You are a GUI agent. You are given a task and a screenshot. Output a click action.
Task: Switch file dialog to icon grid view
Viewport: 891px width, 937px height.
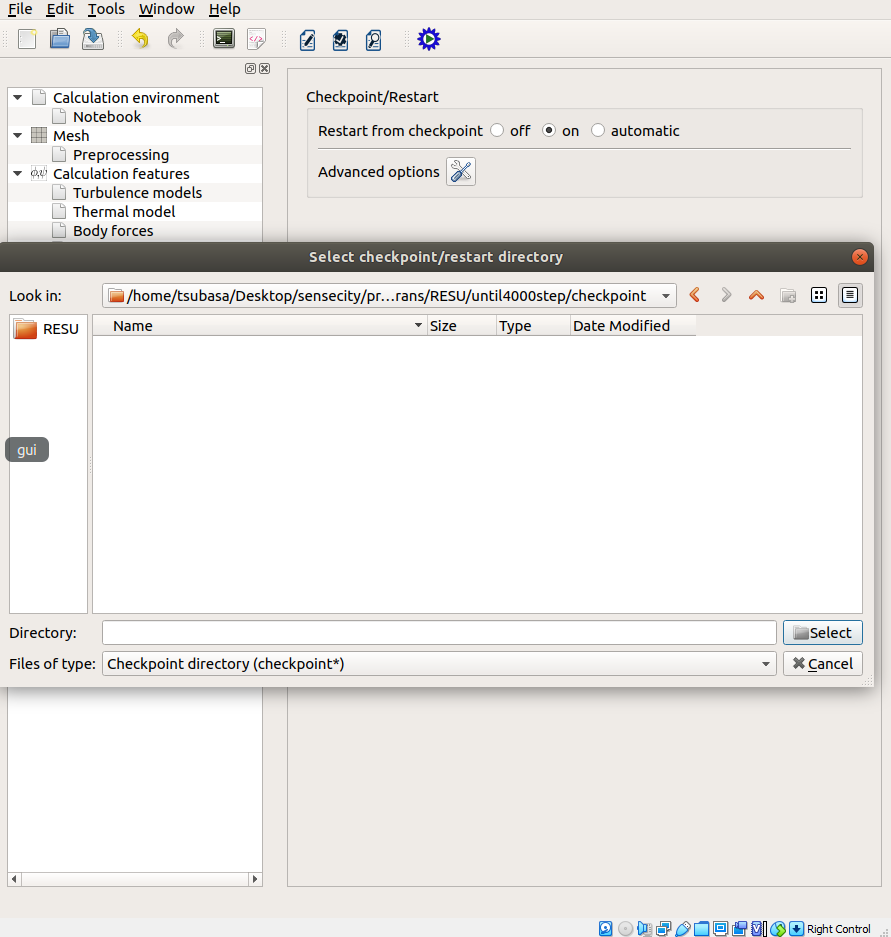click(x=818, y=295)
